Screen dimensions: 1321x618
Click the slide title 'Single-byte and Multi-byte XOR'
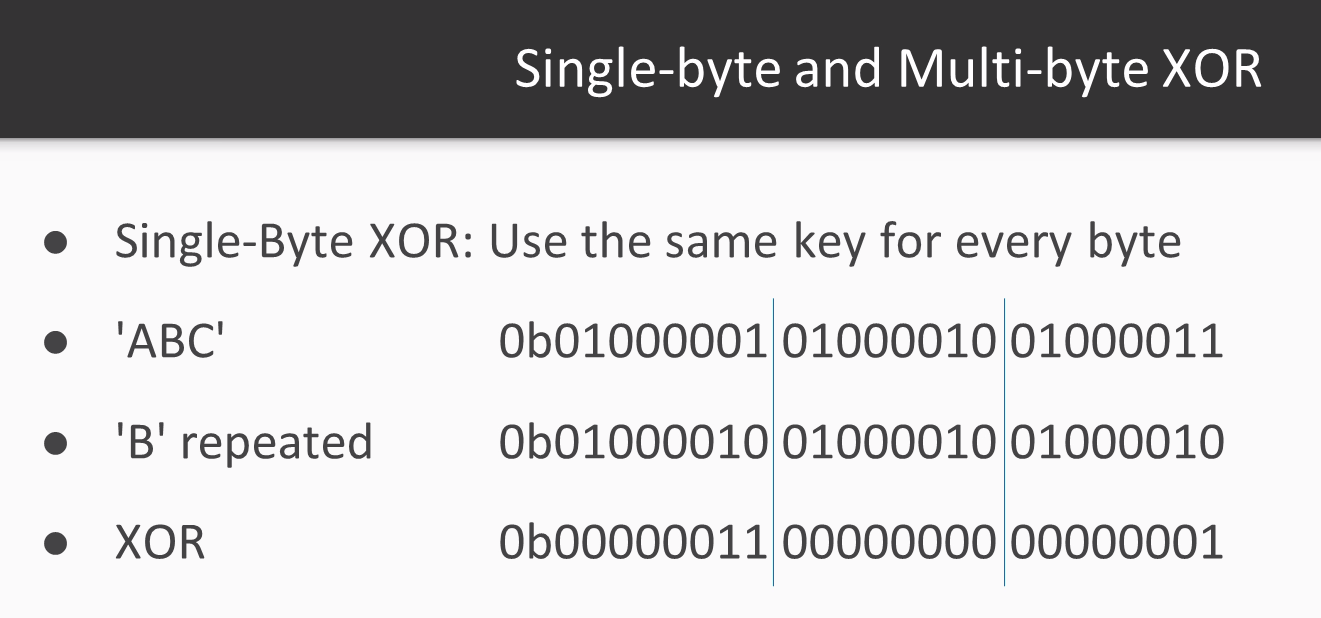(887, 68)
